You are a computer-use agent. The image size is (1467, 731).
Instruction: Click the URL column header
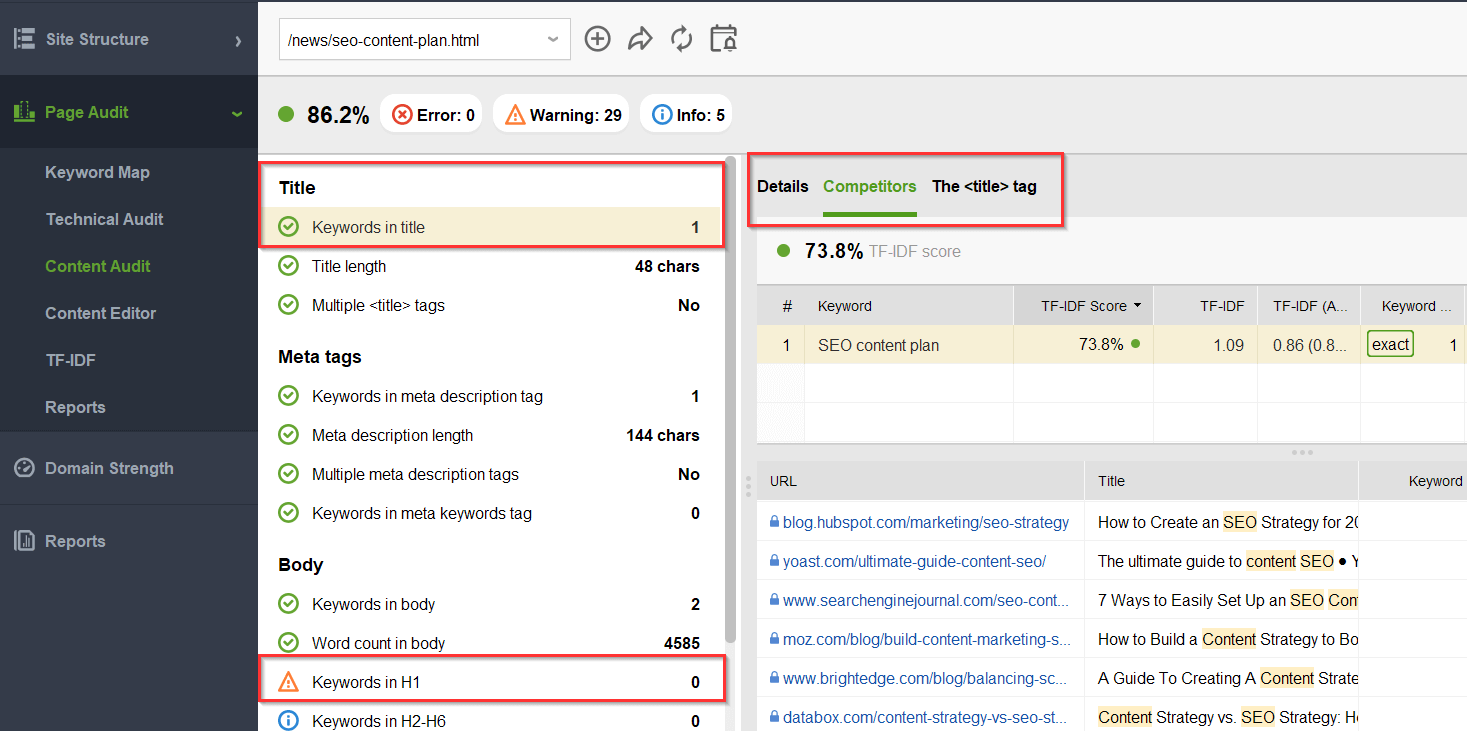(x=920, y=481)
